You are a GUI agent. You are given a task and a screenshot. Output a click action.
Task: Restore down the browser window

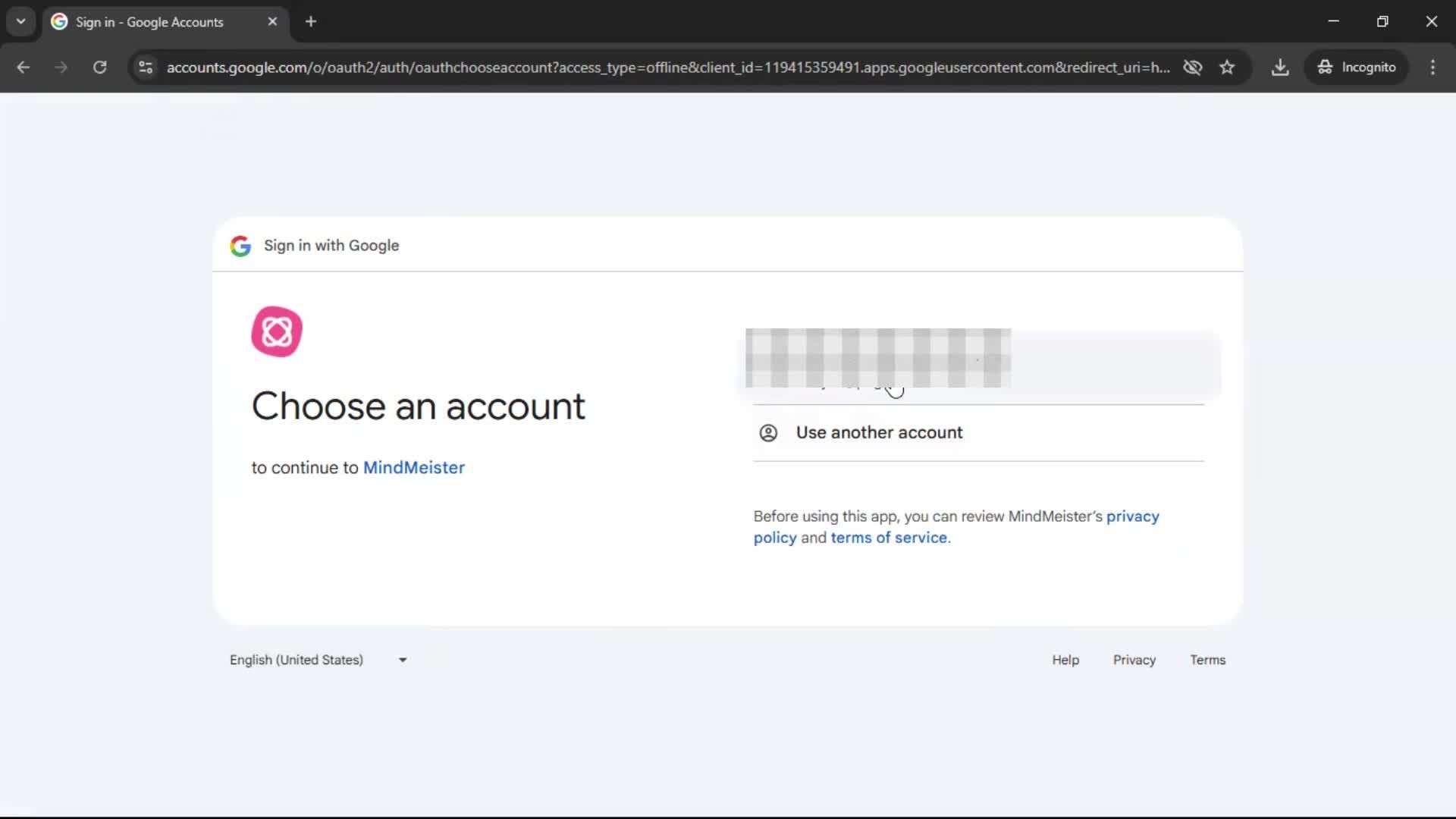click(x=1382, y=21)
